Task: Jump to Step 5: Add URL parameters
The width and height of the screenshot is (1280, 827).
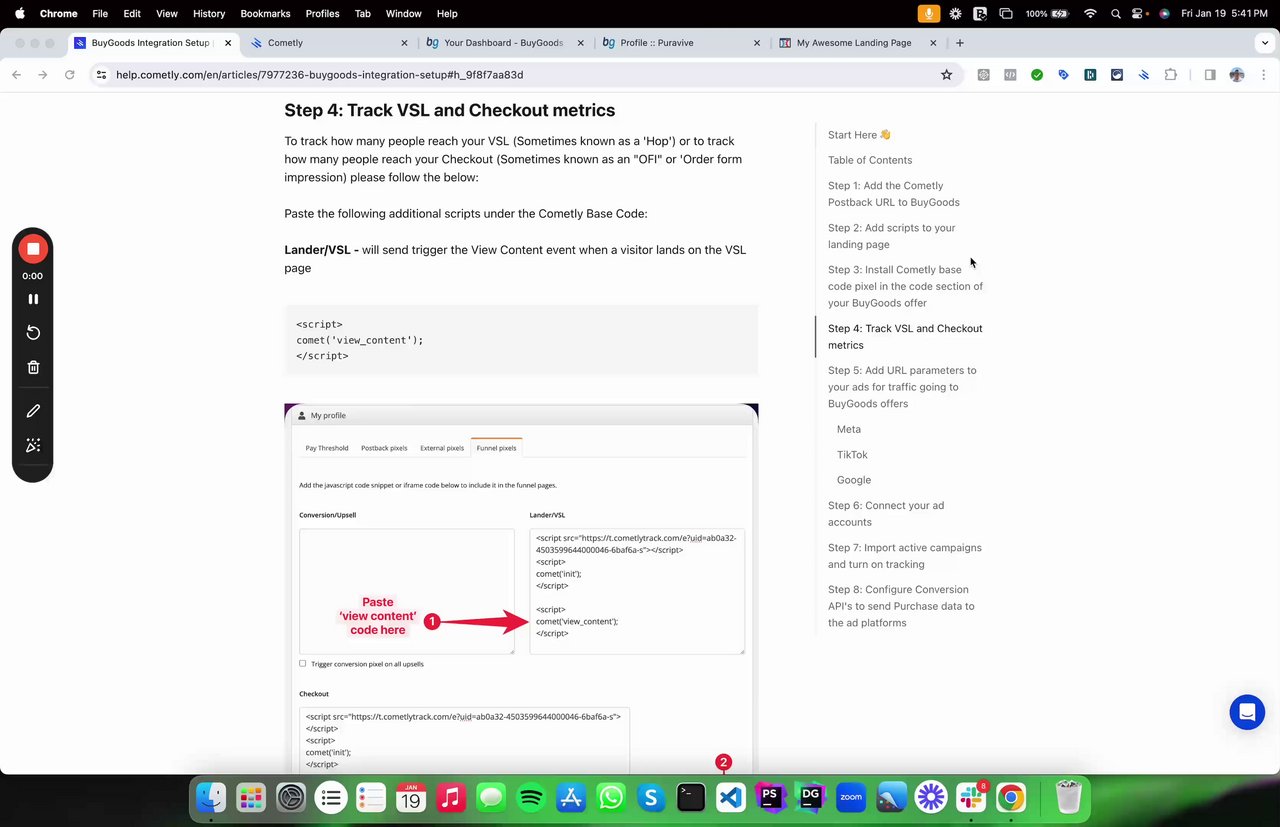Action: pyautogui.click(x=902, y=387)
